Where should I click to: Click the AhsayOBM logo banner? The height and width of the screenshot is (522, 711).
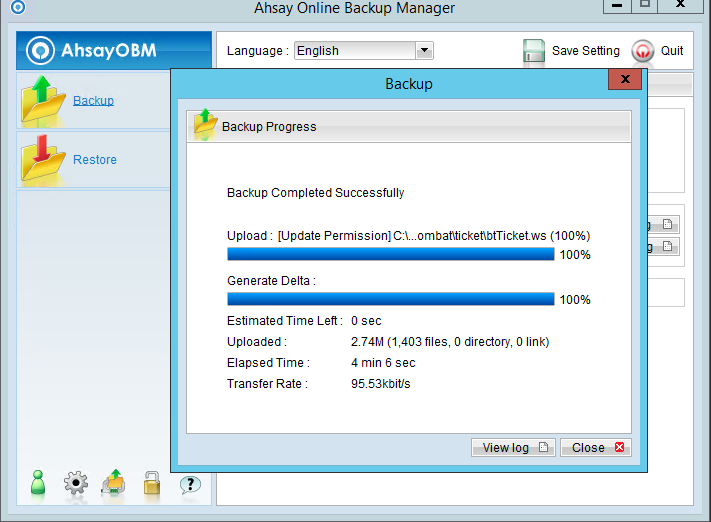[x=114, y=50]
